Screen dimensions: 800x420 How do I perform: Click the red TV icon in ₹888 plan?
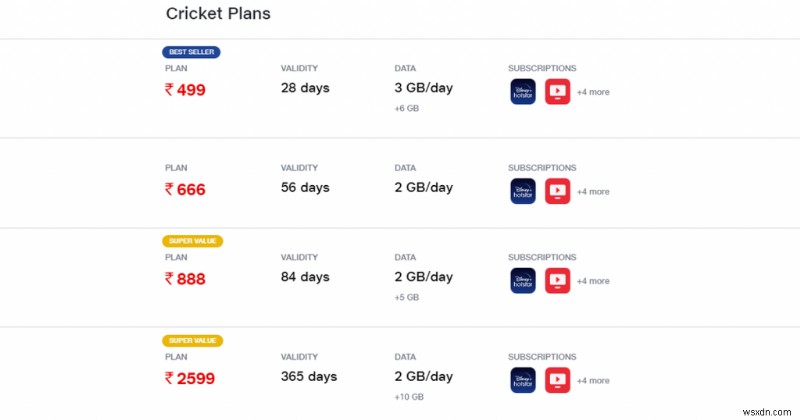(557, 281)
